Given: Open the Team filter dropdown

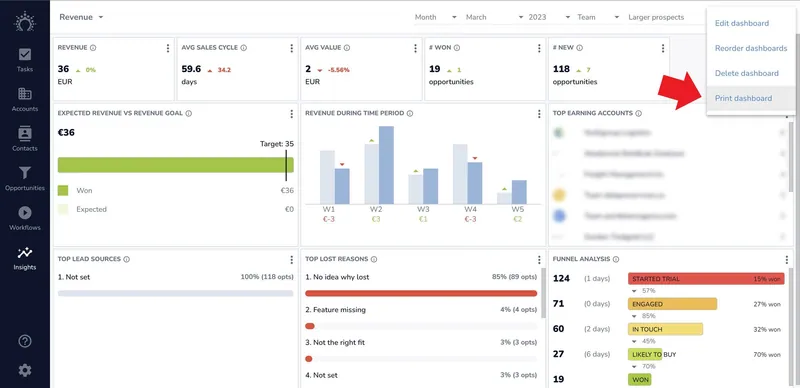Looking at the screenshot, I should [598, 17].
